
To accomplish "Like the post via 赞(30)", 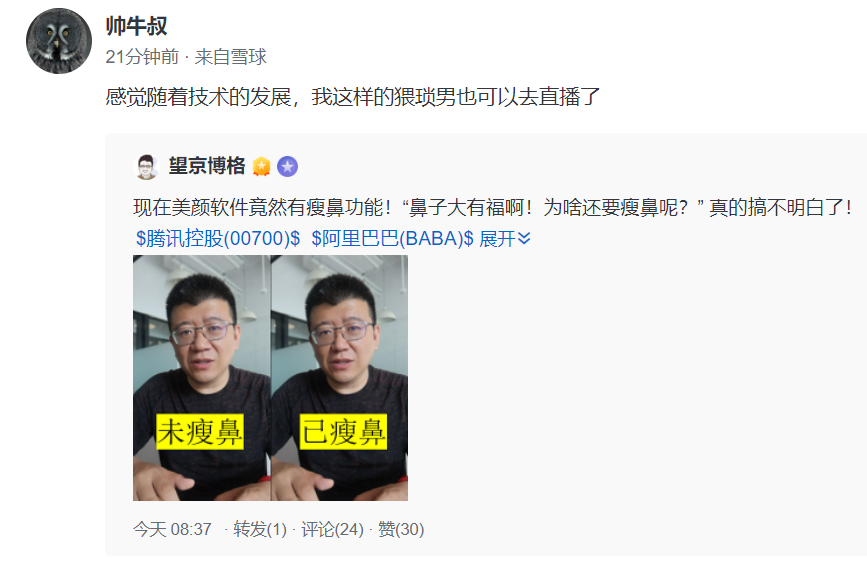I will click(x=401, y=530).
